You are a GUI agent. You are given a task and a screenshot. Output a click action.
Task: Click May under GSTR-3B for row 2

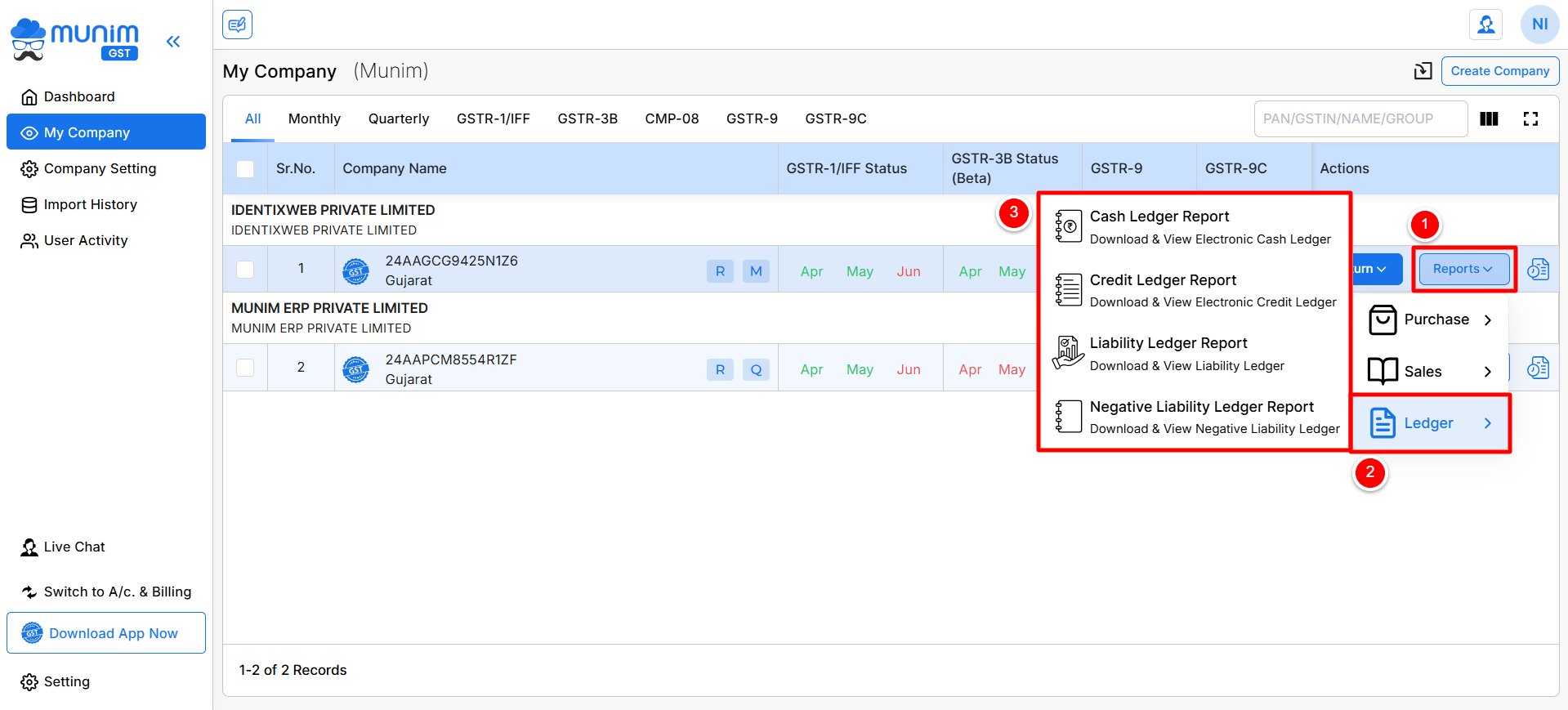[x=1012, y=369]
